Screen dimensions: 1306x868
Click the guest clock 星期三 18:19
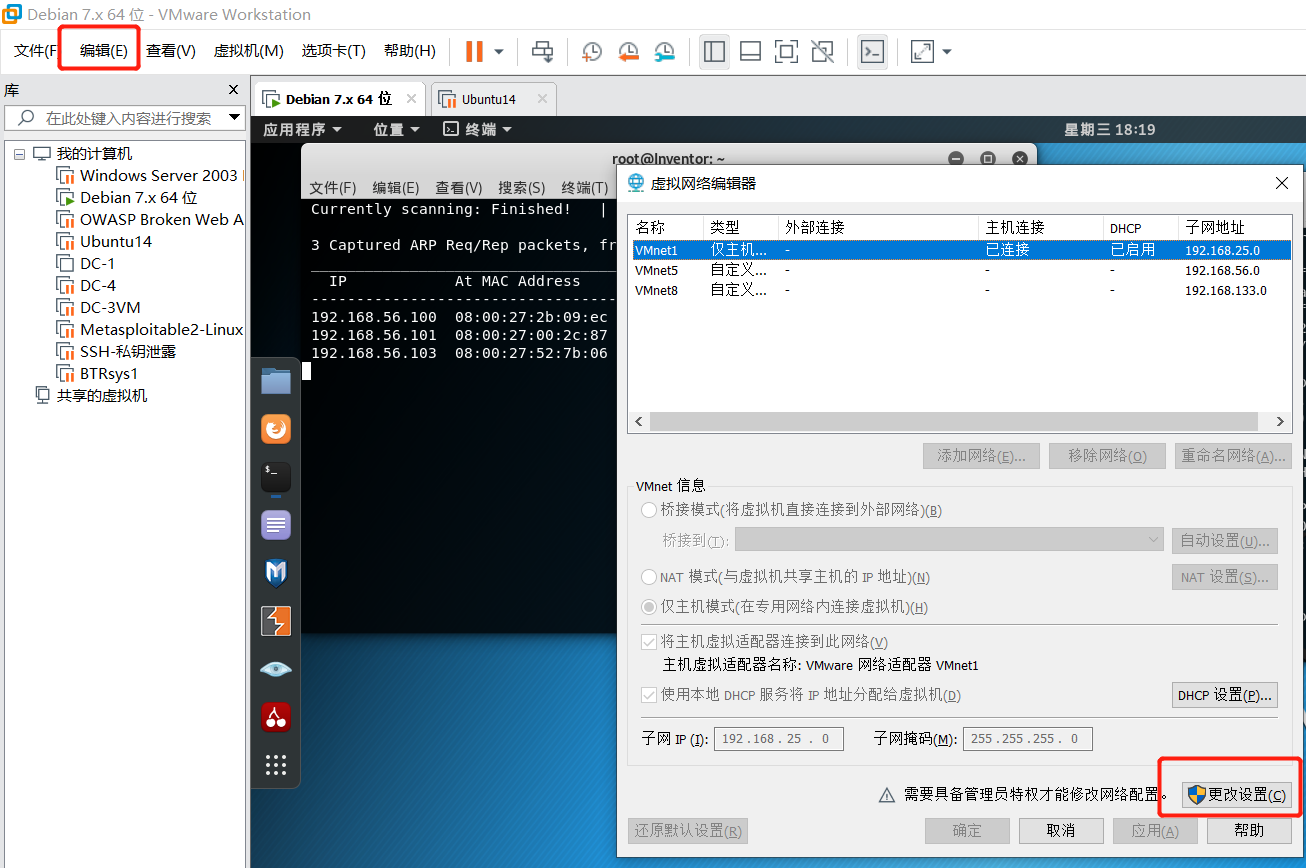[1110, 130]
